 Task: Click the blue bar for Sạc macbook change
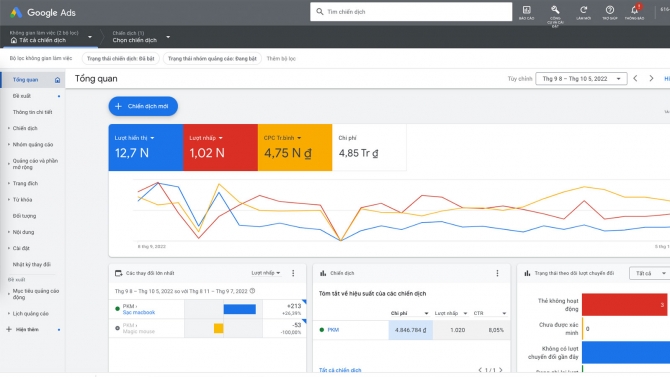[x=240, y=309]
